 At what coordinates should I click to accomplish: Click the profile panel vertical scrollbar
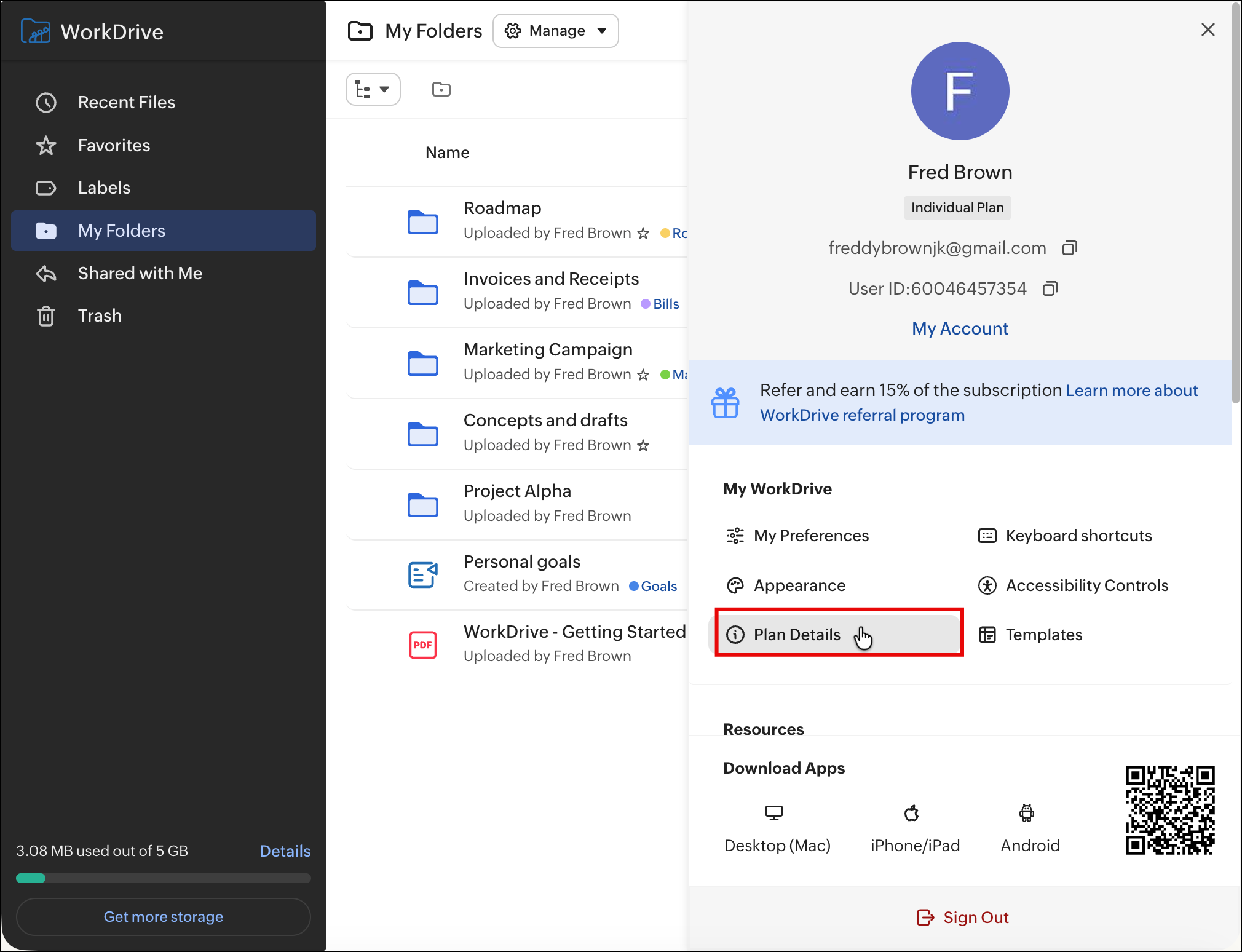pos(1236,203)
